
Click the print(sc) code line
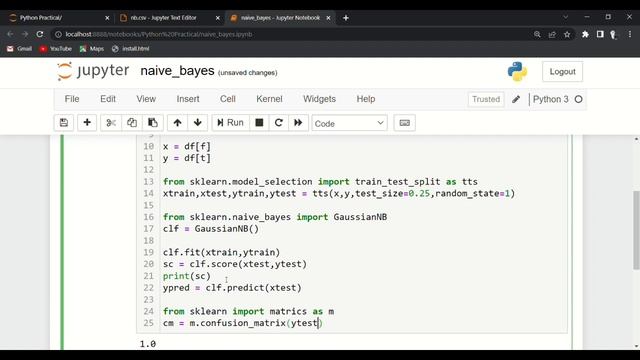click(x=187, y=276)
